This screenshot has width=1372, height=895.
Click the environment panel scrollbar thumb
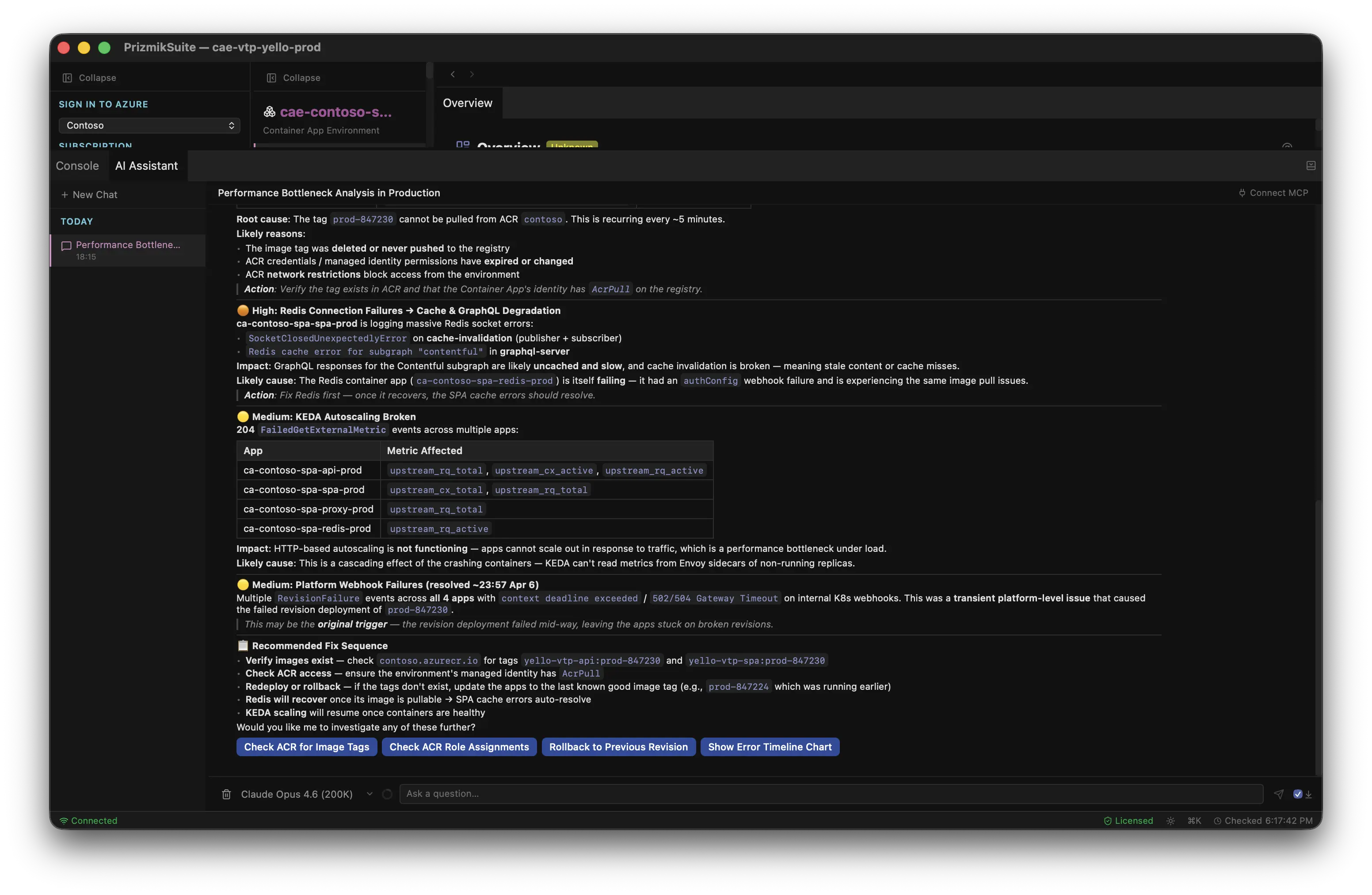coord(429,71)
